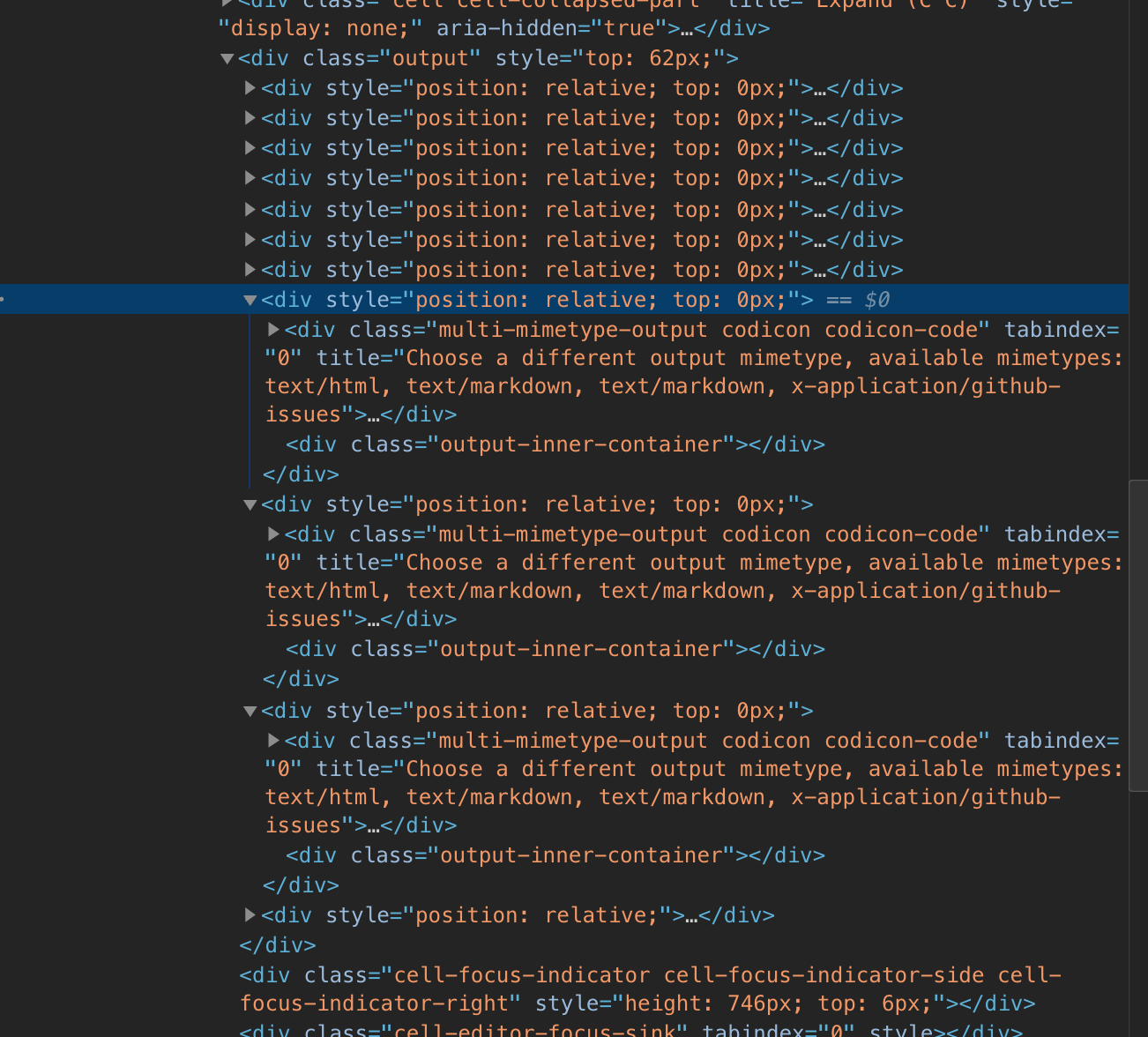1148x1037 pixels.
Task: Select the first output-inner-container div
Action: coord(555,444)
